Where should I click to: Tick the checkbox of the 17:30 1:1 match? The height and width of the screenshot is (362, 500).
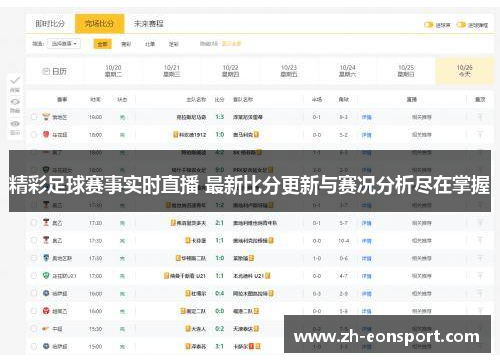point(34,240)
